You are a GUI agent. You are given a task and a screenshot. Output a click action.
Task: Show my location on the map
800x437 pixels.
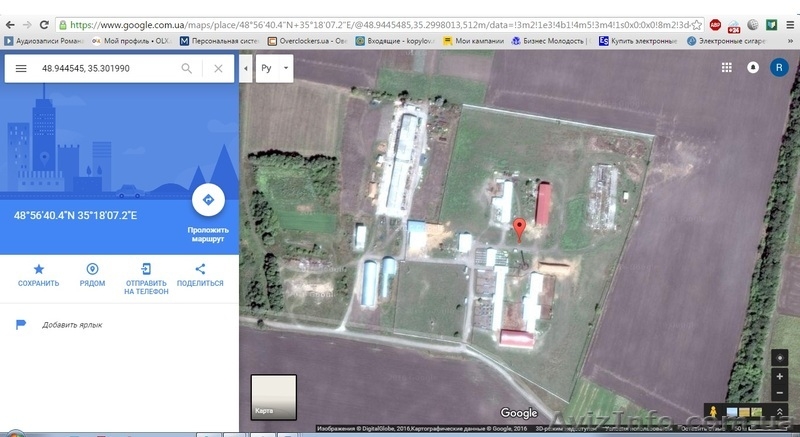tap(779, 357)
